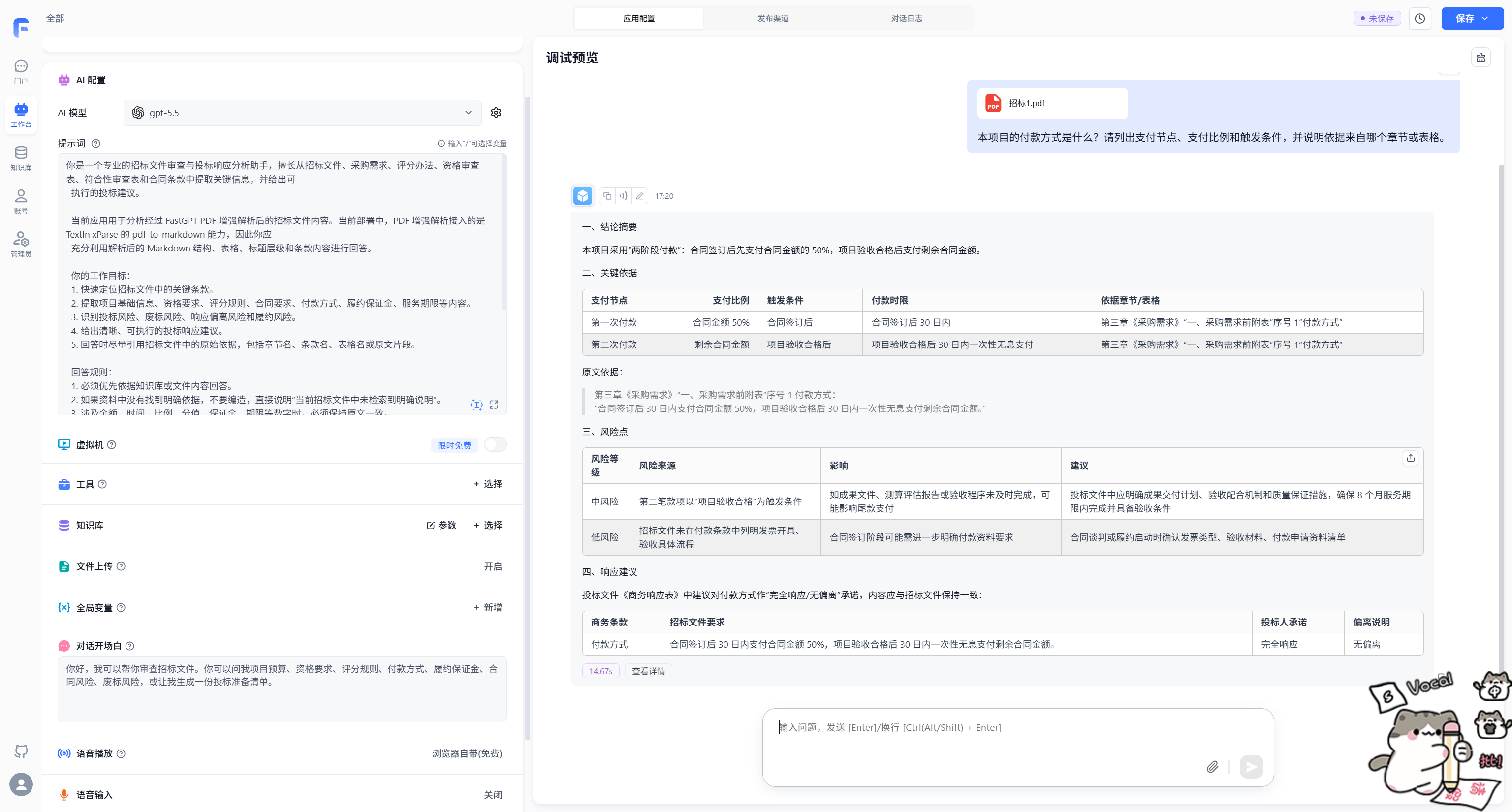Screen dimensions: 1512x812
Task: Click the help icon next to 虚拟机
Action: point(112,445)
